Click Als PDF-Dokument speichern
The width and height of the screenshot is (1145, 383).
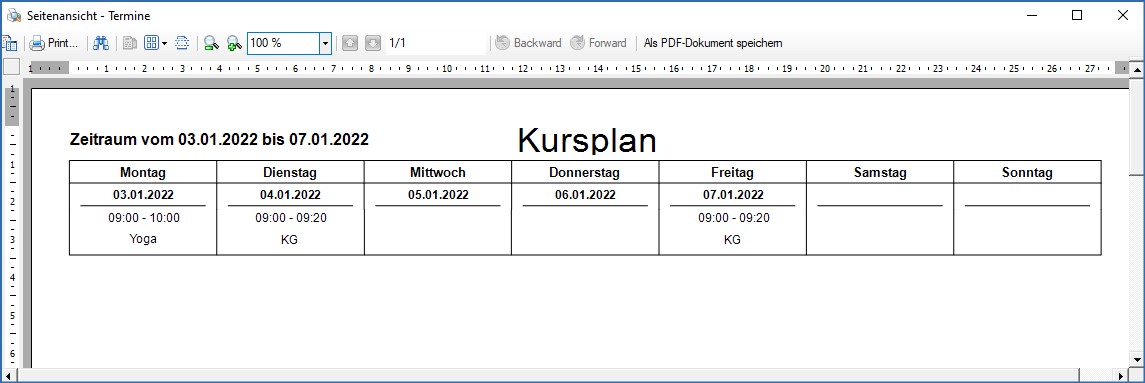coord(713,43)
